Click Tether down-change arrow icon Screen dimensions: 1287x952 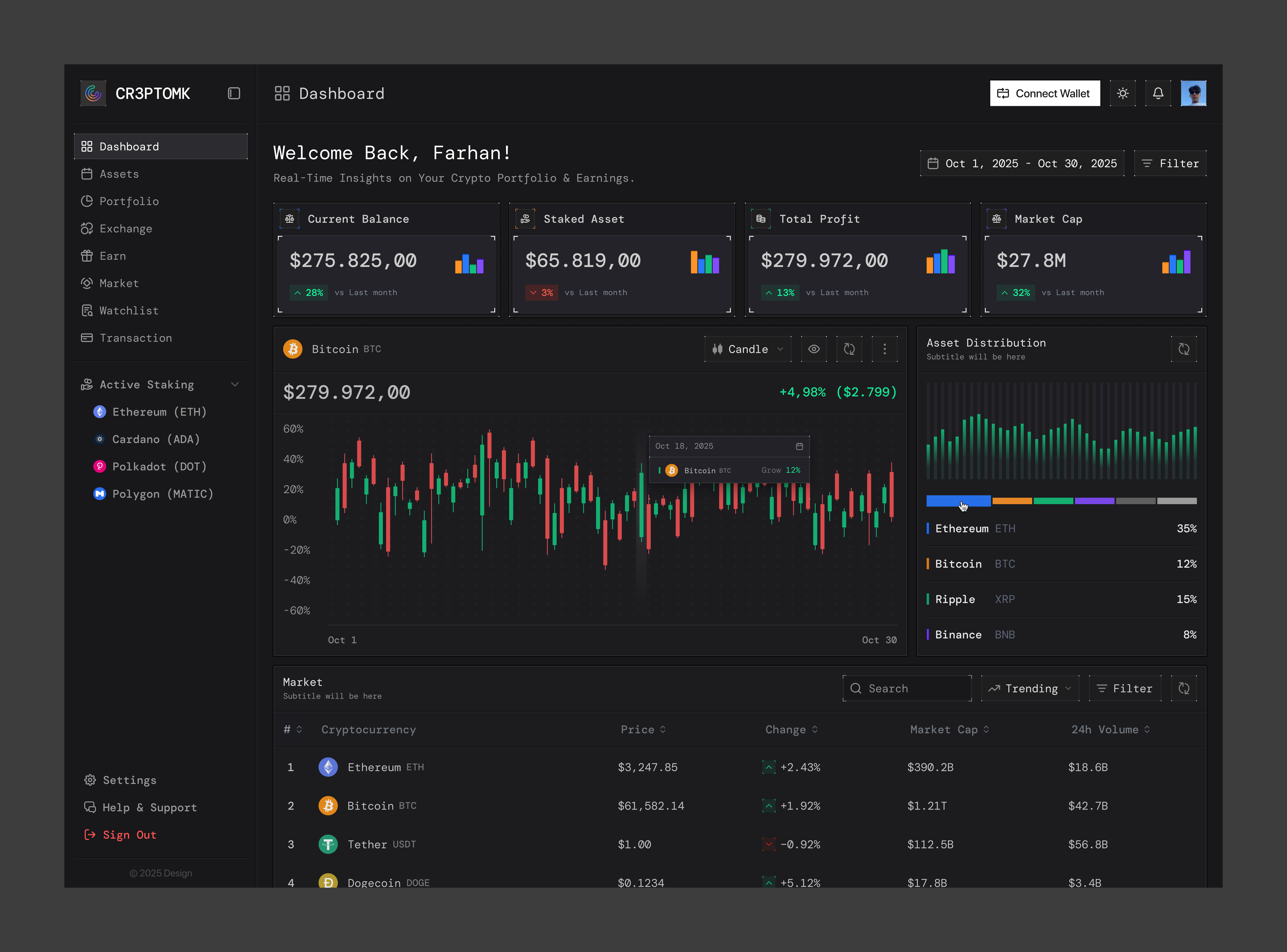(x=769, y=844)
